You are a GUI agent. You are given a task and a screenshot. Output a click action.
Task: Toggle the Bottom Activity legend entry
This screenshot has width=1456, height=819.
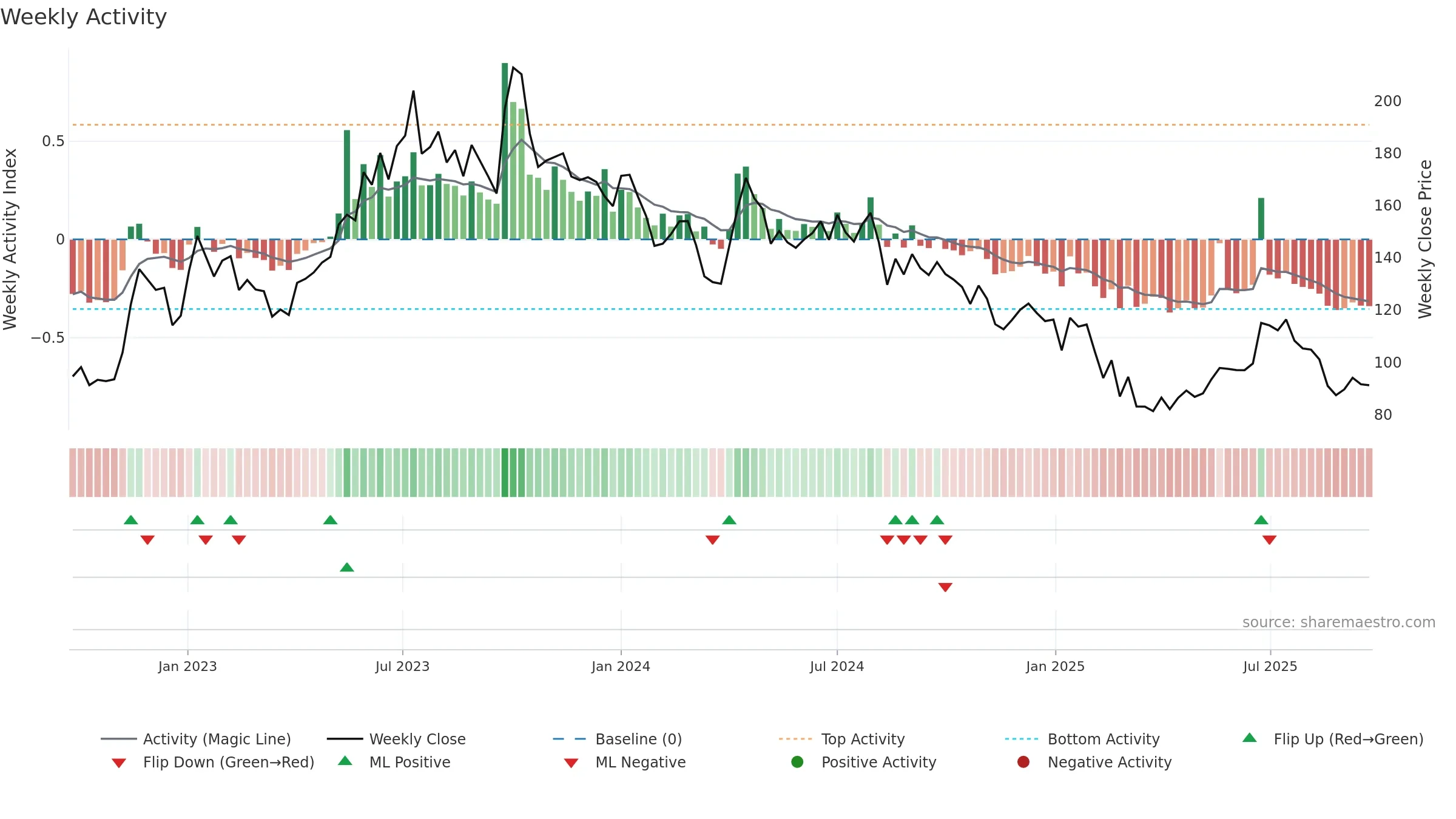1082,739
